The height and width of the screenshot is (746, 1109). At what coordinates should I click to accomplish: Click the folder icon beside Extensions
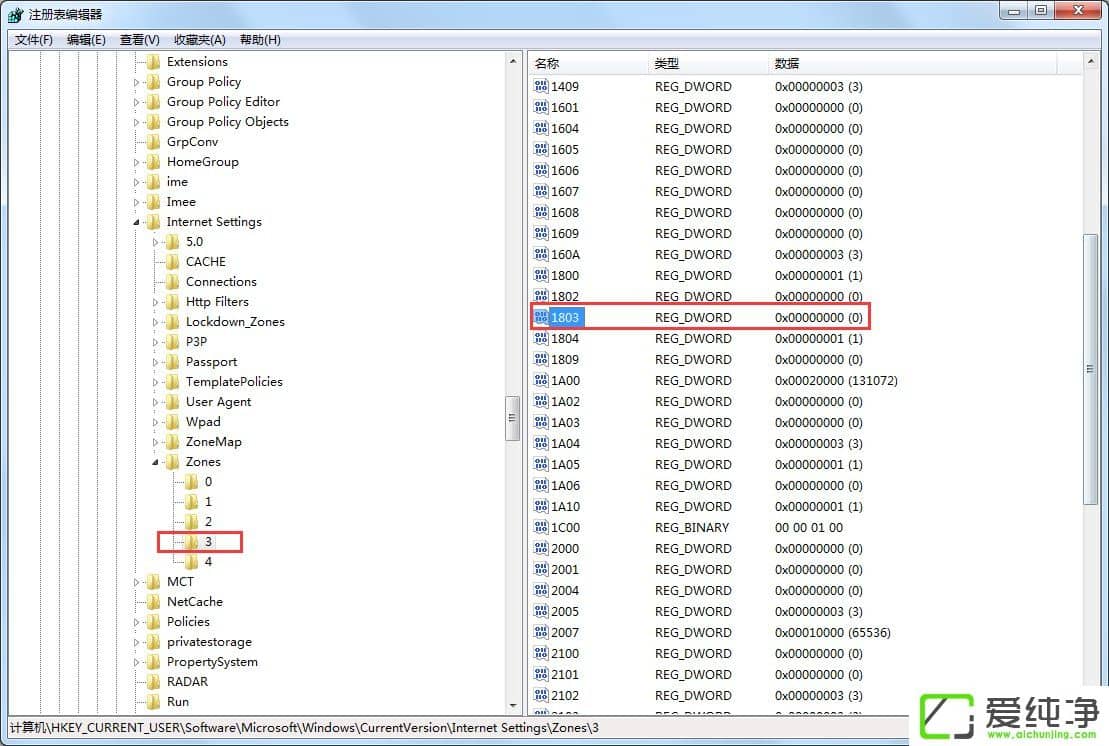click(153, 62)
